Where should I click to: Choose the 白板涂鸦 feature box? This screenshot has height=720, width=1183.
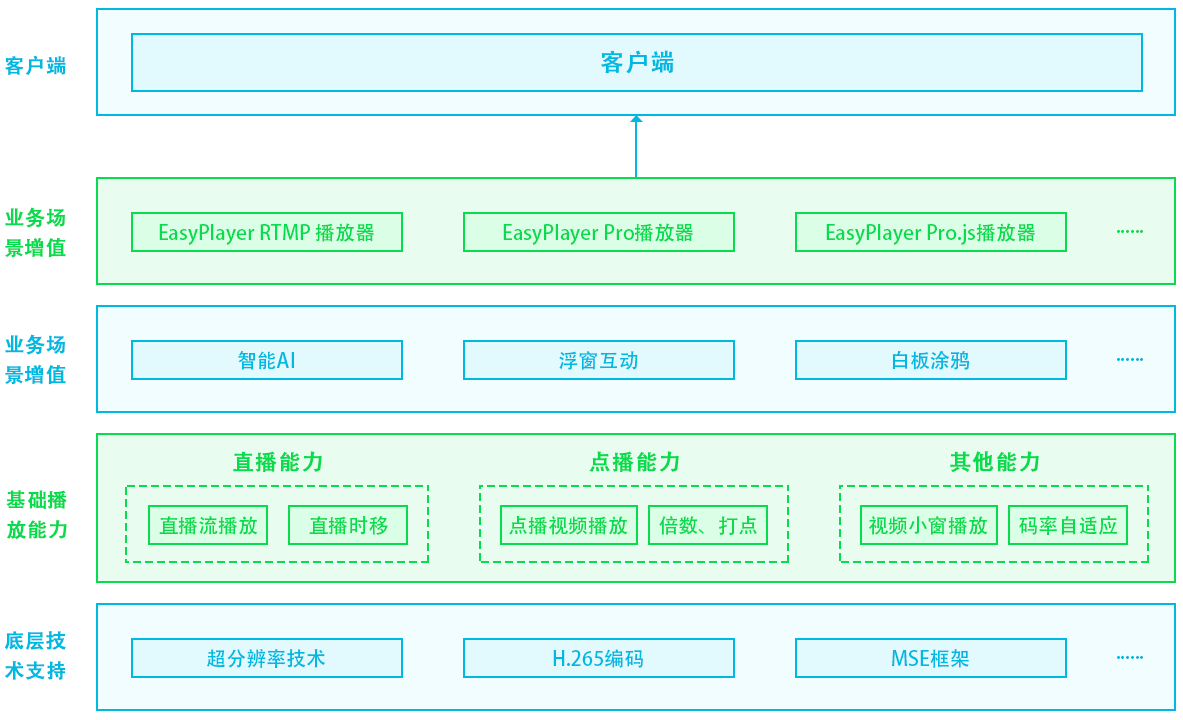(930, 360)
